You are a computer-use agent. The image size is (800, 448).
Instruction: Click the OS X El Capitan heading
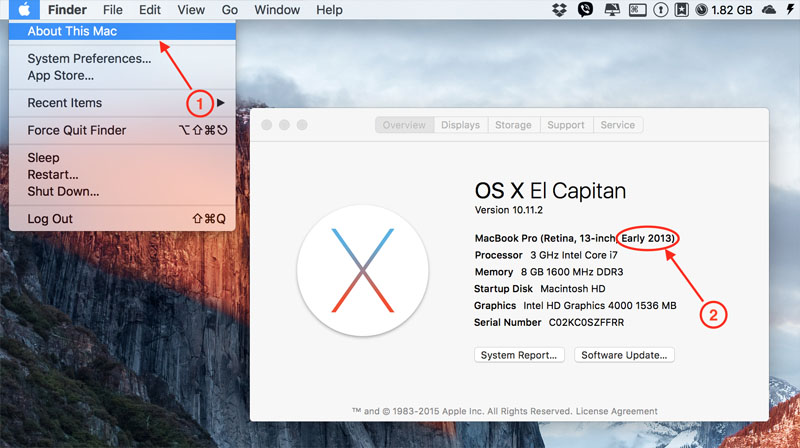550,191
